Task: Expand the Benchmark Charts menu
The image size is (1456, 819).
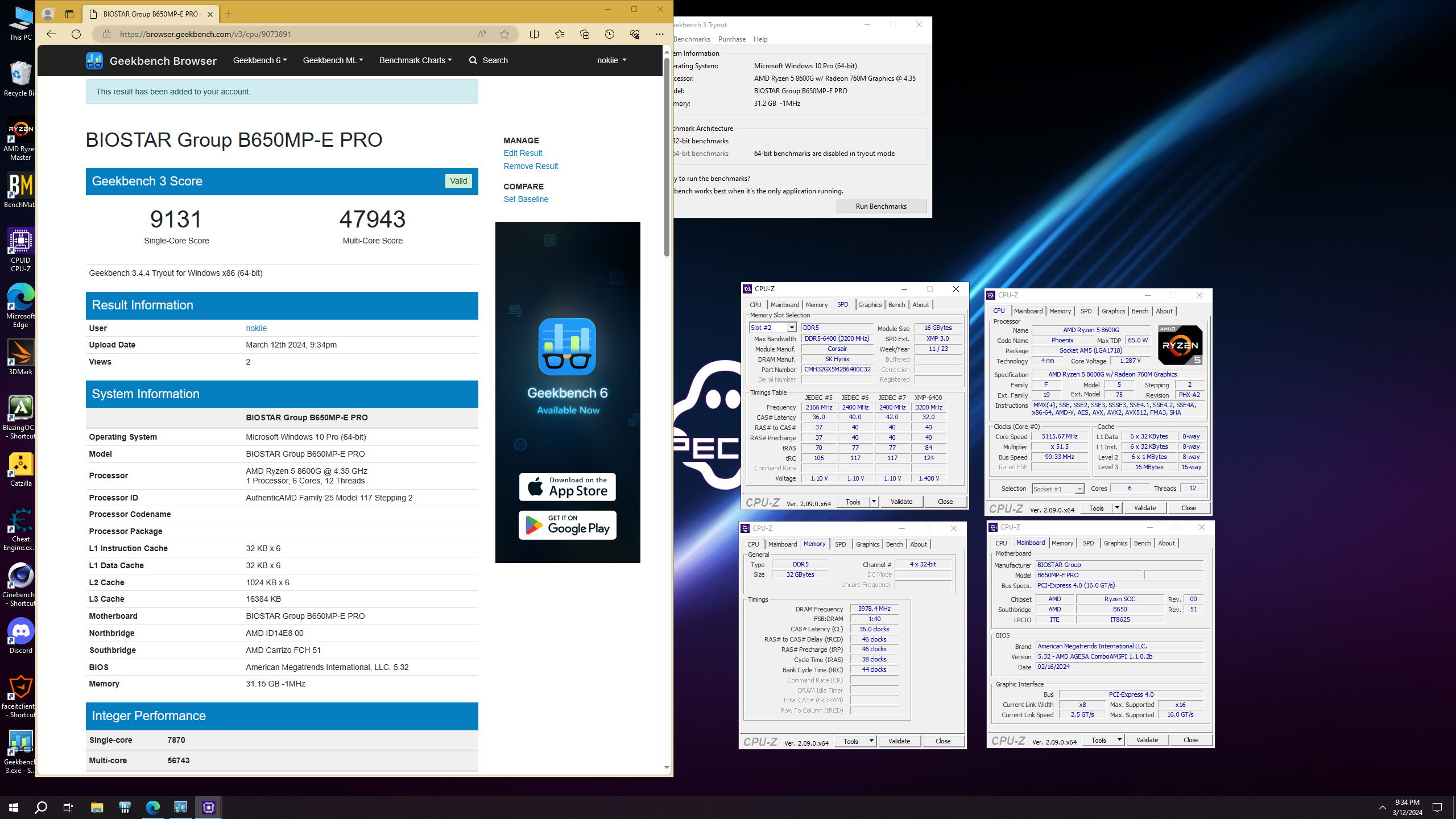Action: (416, 60)
